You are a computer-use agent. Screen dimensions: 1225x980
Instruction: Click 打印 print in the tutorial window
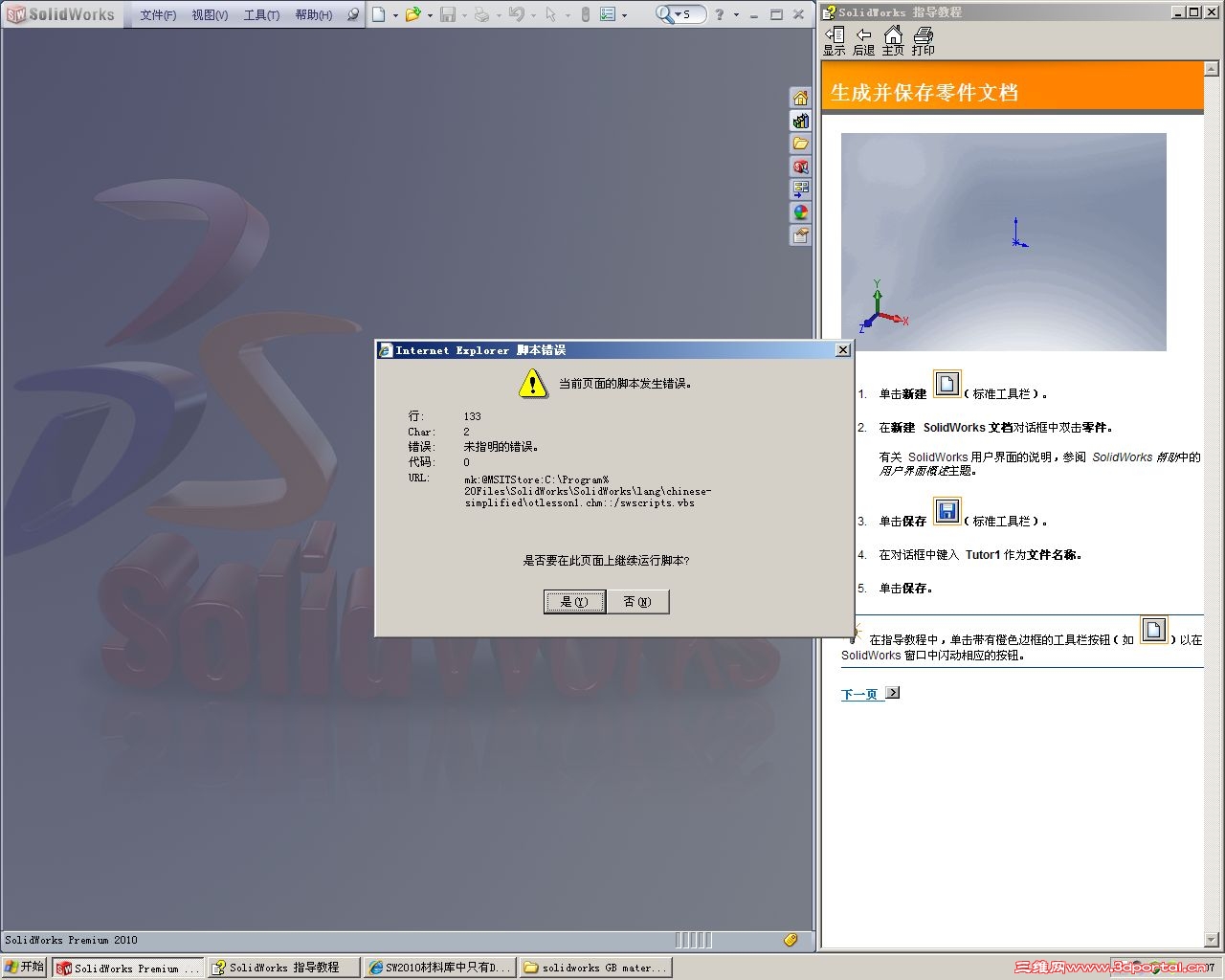923,41
